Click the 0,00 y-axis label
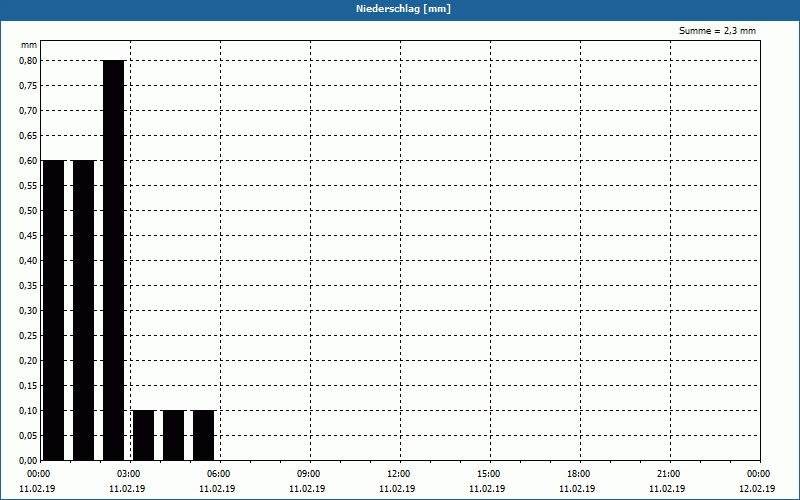The height and width of the screenshot is (500, 800). click(28, 460)
